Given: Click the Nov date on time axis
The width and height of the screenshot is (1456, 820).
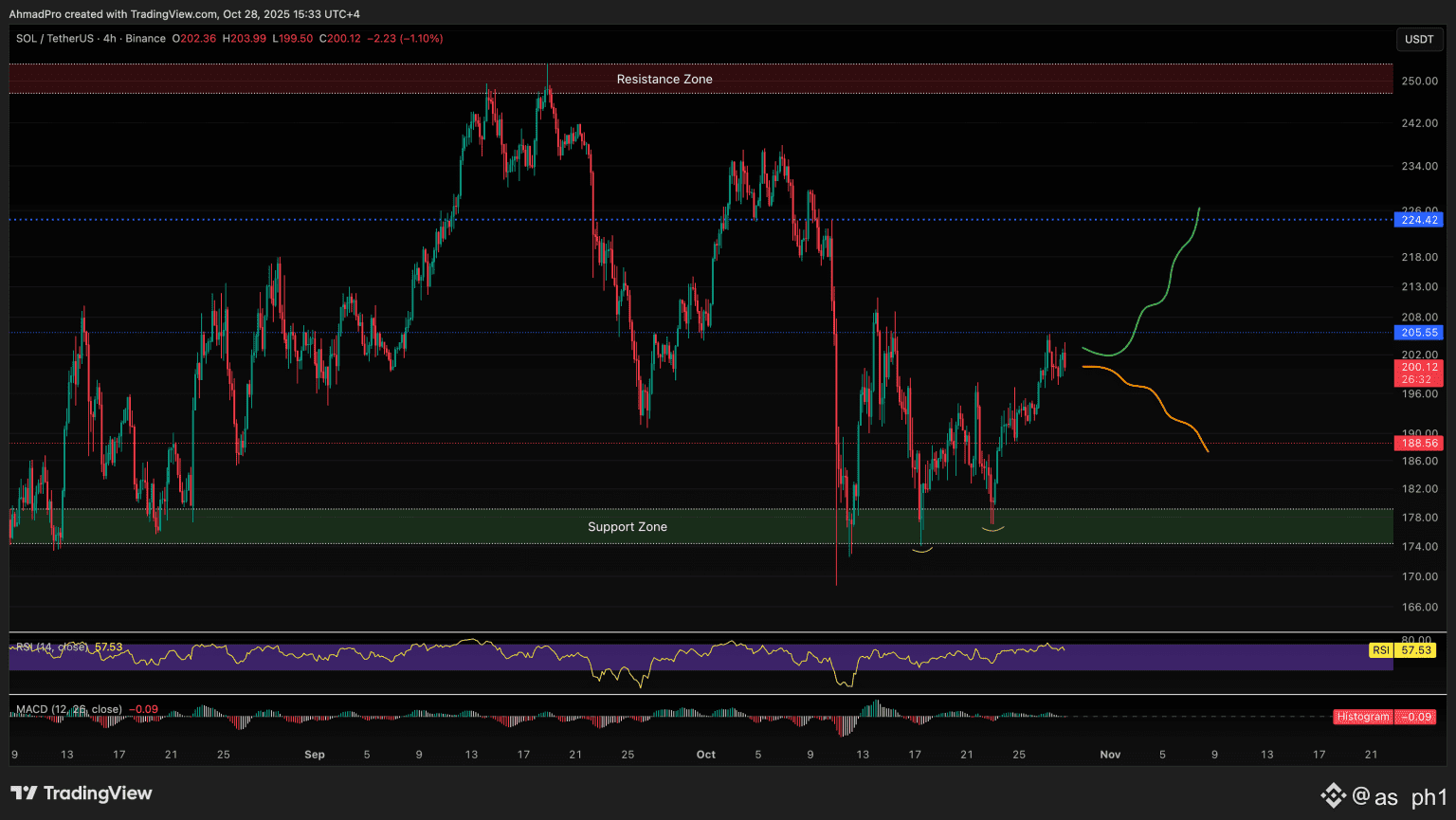Looking at the screenshot, I should click(x=1110, y=755).
